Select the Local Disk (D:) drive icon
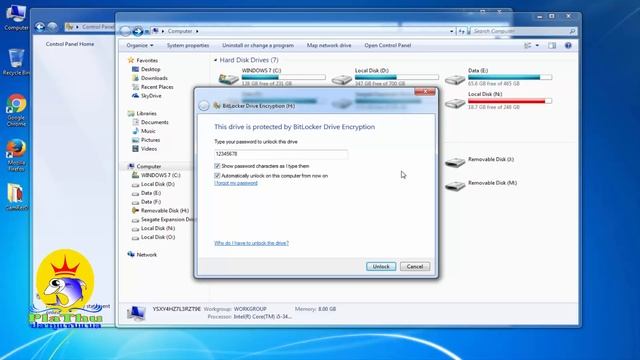The height and width of the screenshot is (360, 640). [x=342, y=80]
